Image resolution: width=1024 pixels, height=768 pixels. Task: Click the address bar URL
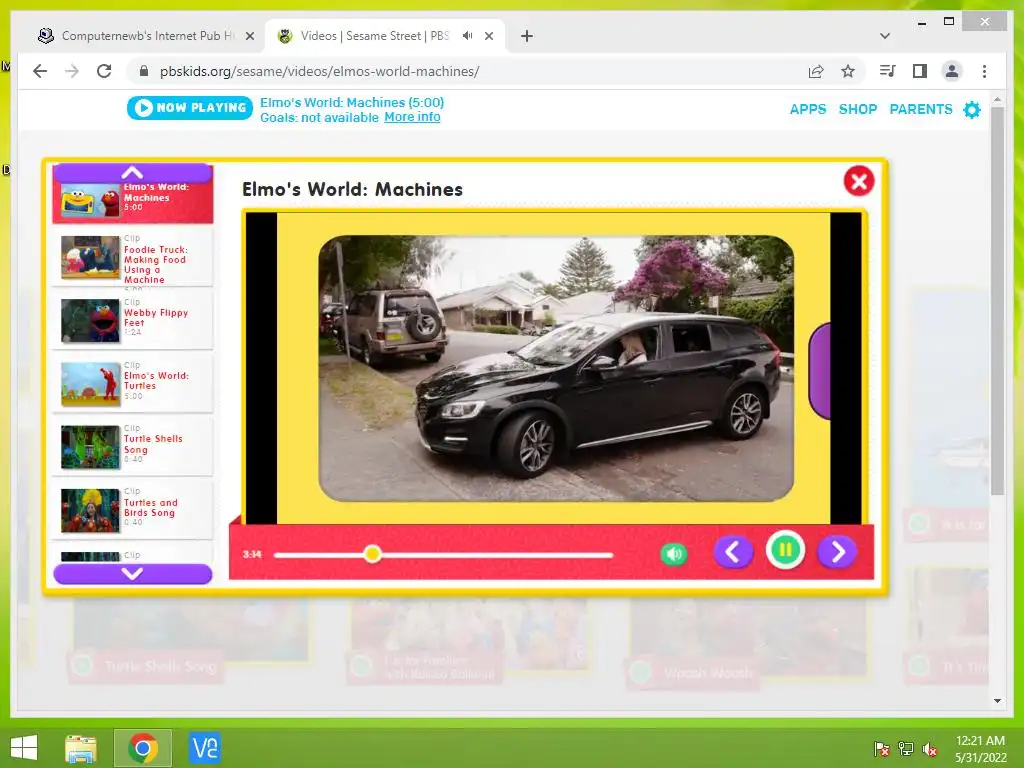(x=319, y=71)
